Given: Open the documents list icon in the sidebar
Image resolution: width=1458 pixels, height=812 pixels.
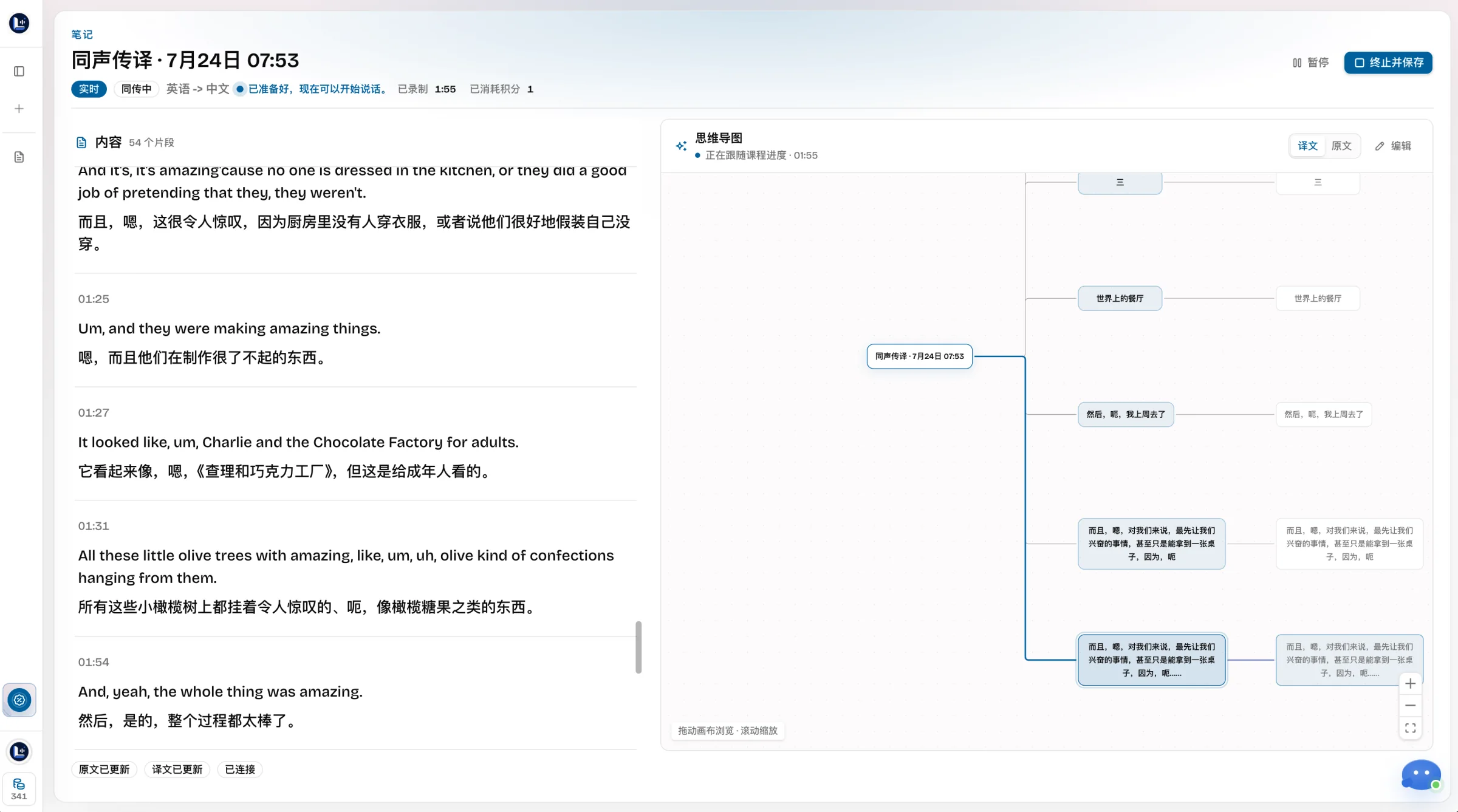Looking at the screenshot, I should point(19,157).
